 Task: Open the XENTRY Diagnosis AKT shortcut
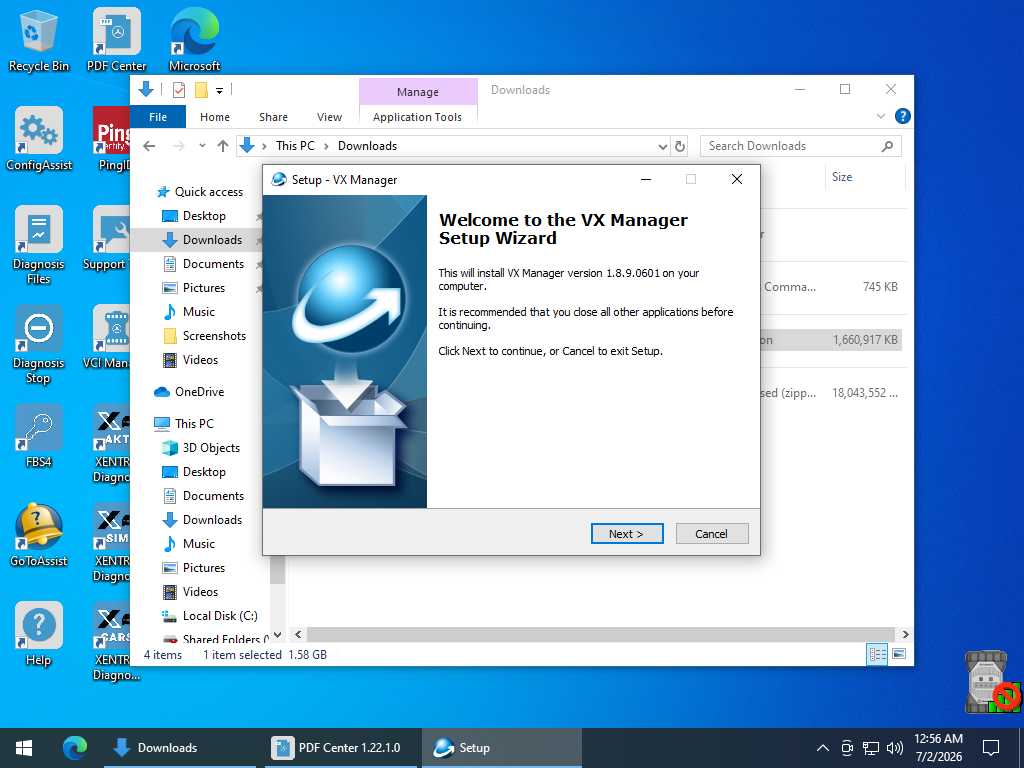(x=112, y=444)
